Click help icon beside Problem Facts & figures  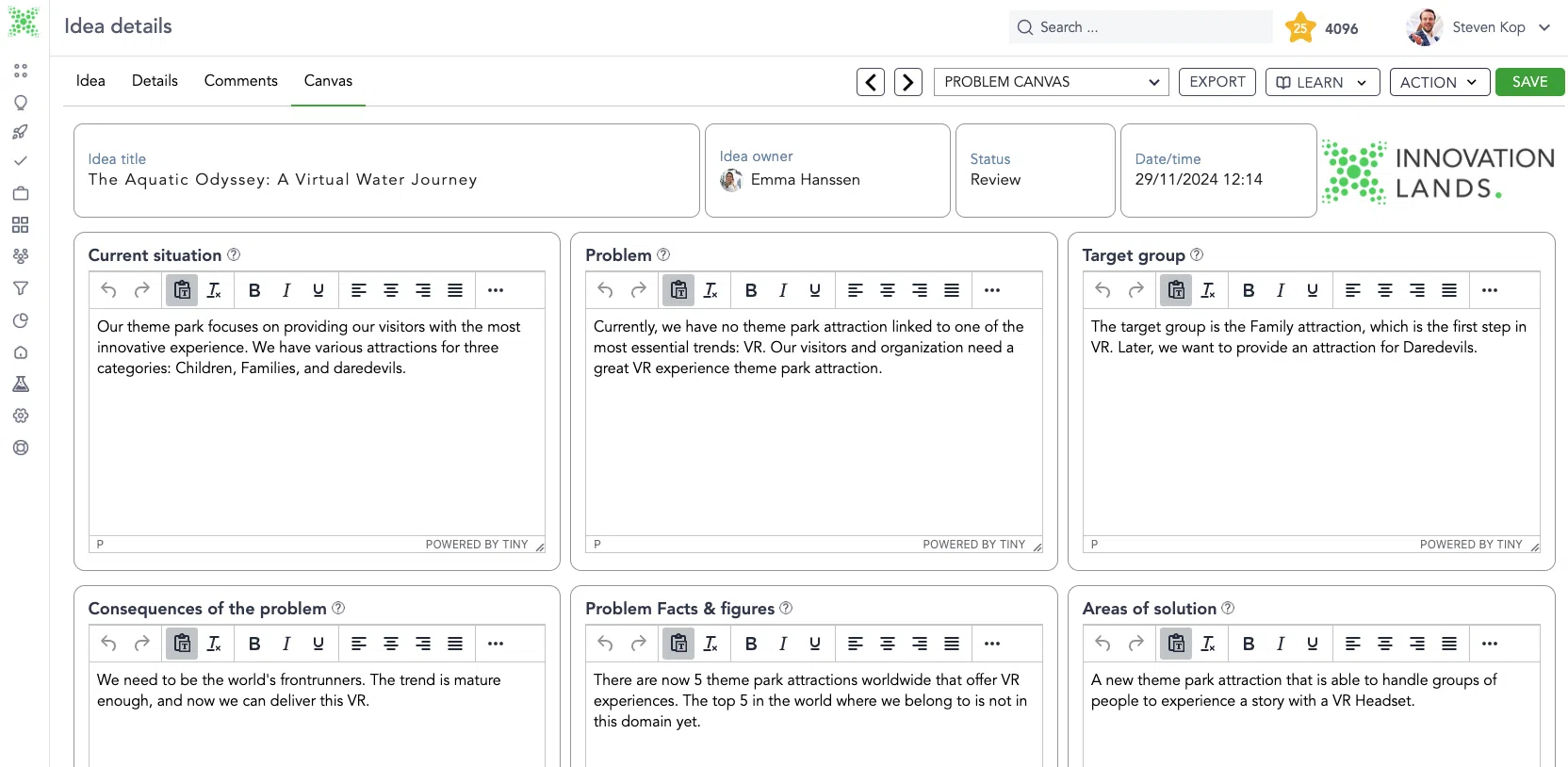786,608
